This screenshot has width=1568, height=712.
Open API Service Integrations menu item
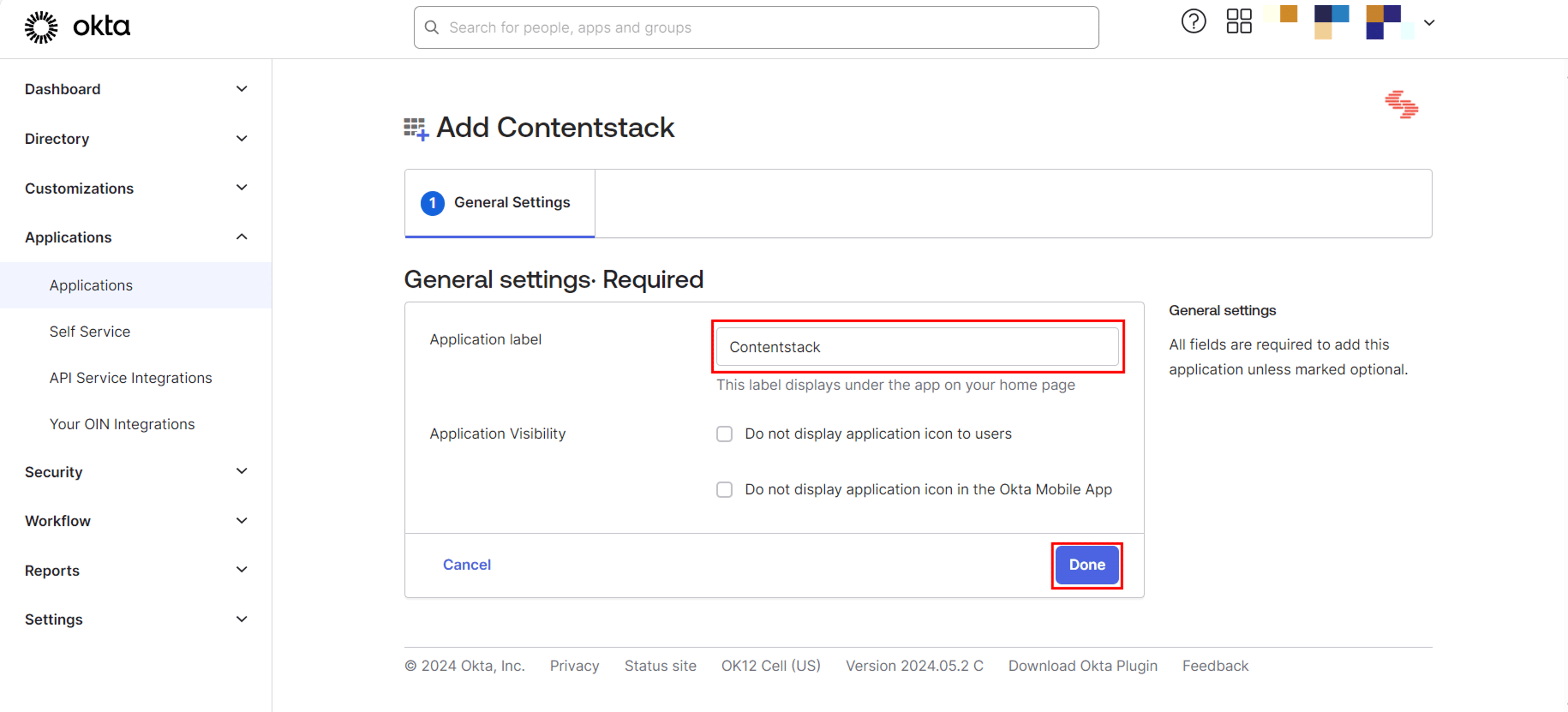(x=130, y=377)
